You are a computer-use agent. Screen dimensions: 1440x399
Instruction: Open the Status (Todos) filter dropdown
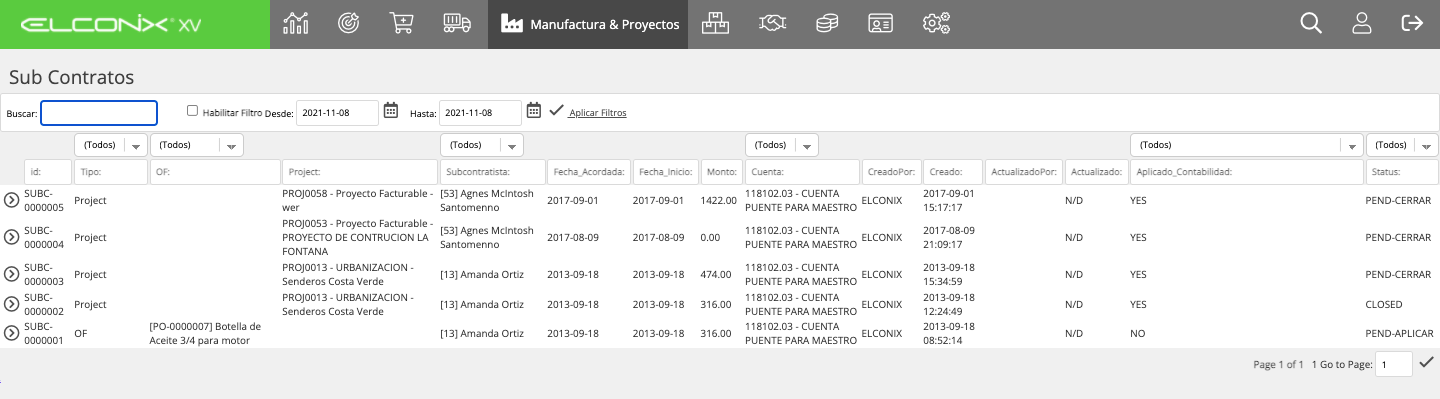[x=1402, y=146]
